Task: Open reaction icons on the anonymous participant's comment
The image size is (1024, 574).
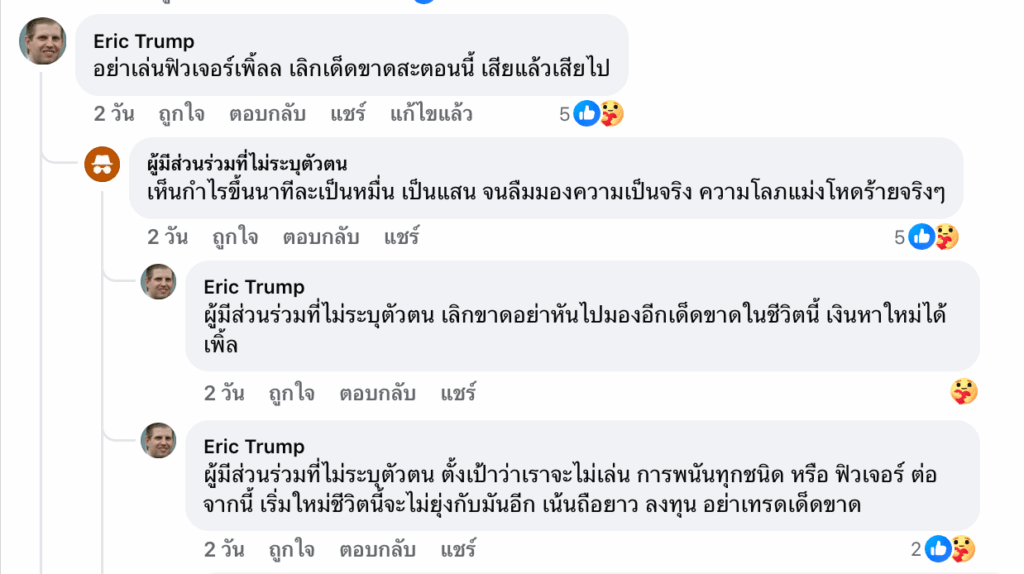Action: 934,237
